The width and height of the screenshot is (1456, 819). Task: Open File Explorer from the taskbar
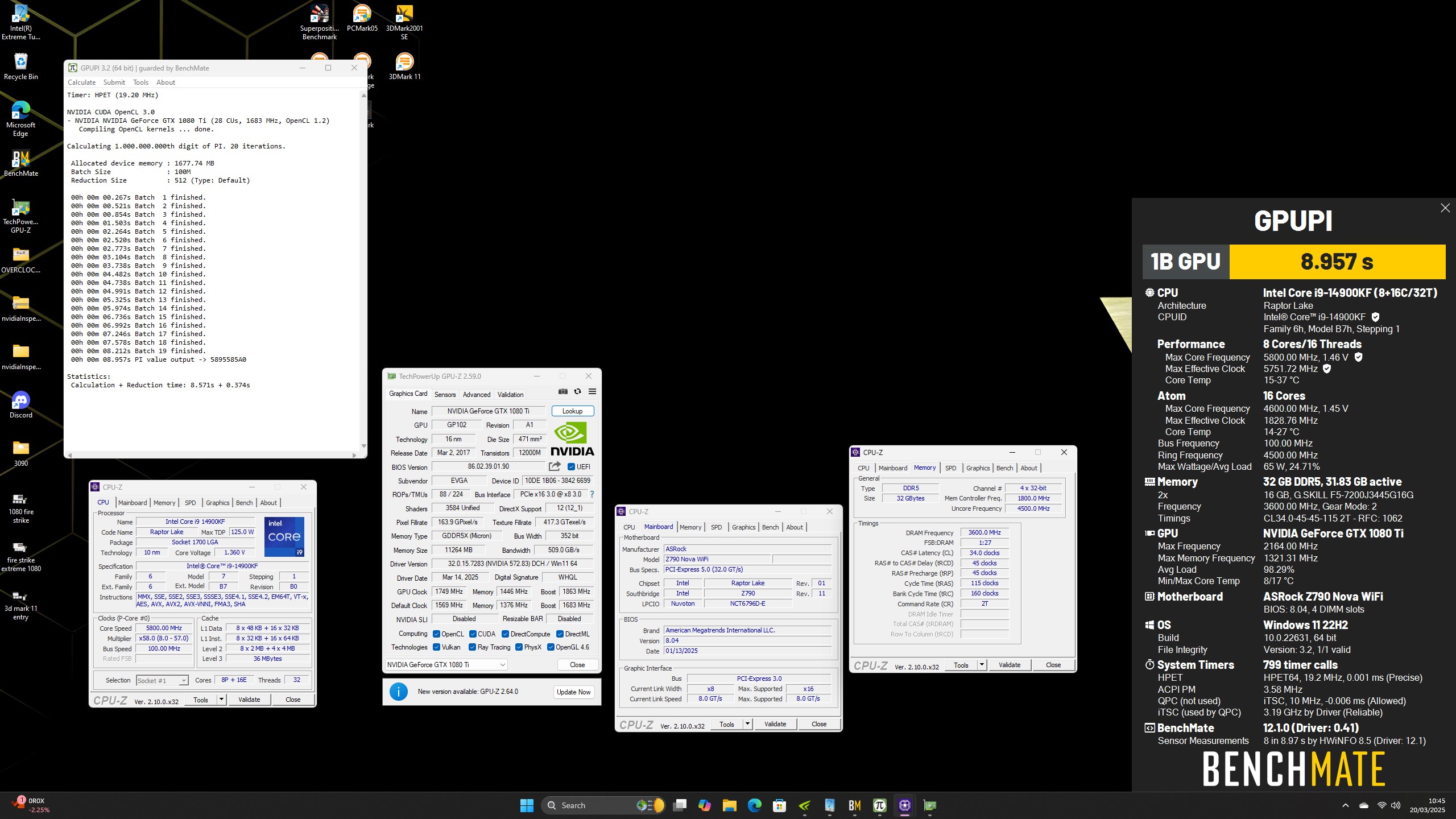[729, 805]
